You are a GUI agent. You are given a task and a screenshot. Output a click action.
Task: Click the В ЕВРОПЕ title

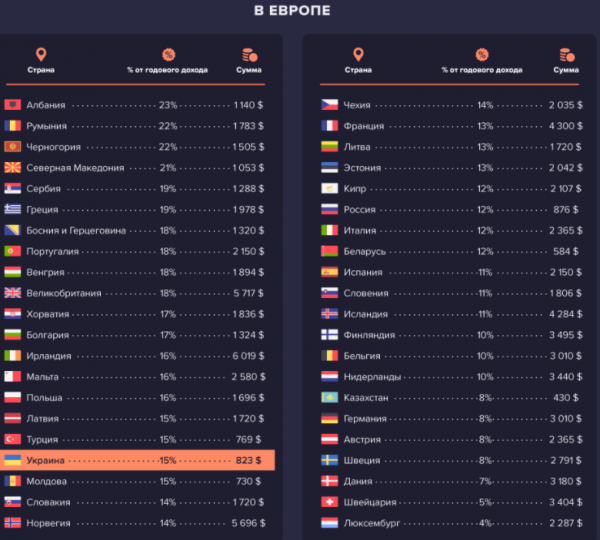click(292, 11)
